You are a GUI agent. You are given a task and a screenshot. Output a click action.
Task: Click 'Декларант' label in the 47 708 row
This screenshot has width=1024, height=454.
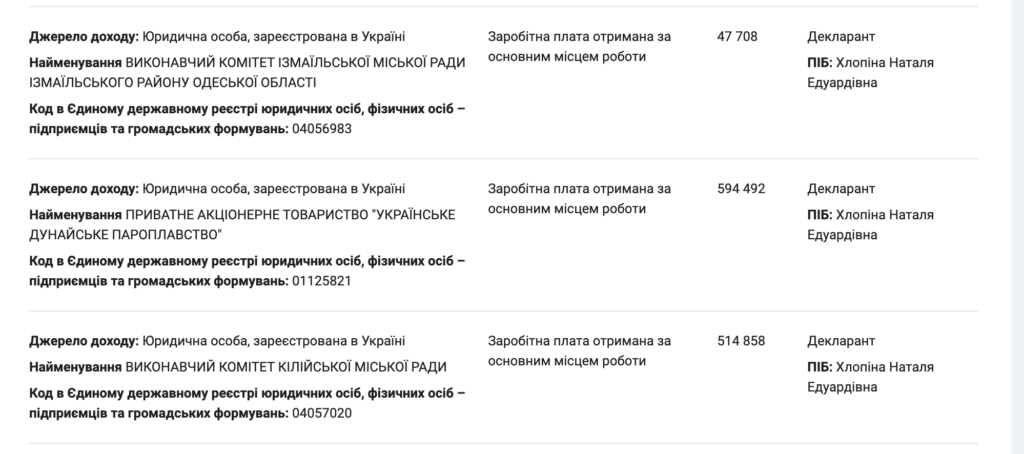[x=841, y=37]
